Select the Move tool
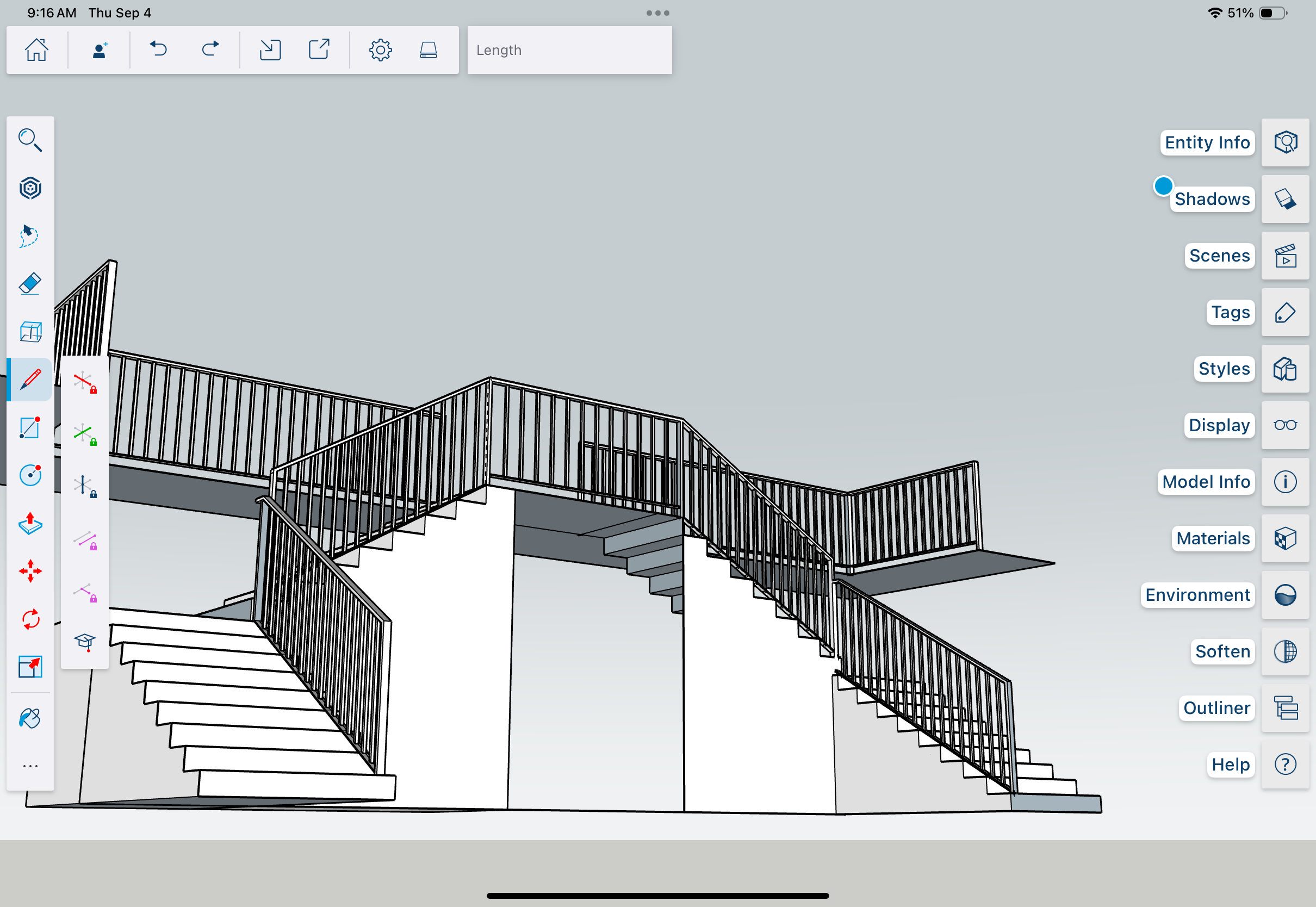This screenshot has height=907, width=1316. coord(30,570)
